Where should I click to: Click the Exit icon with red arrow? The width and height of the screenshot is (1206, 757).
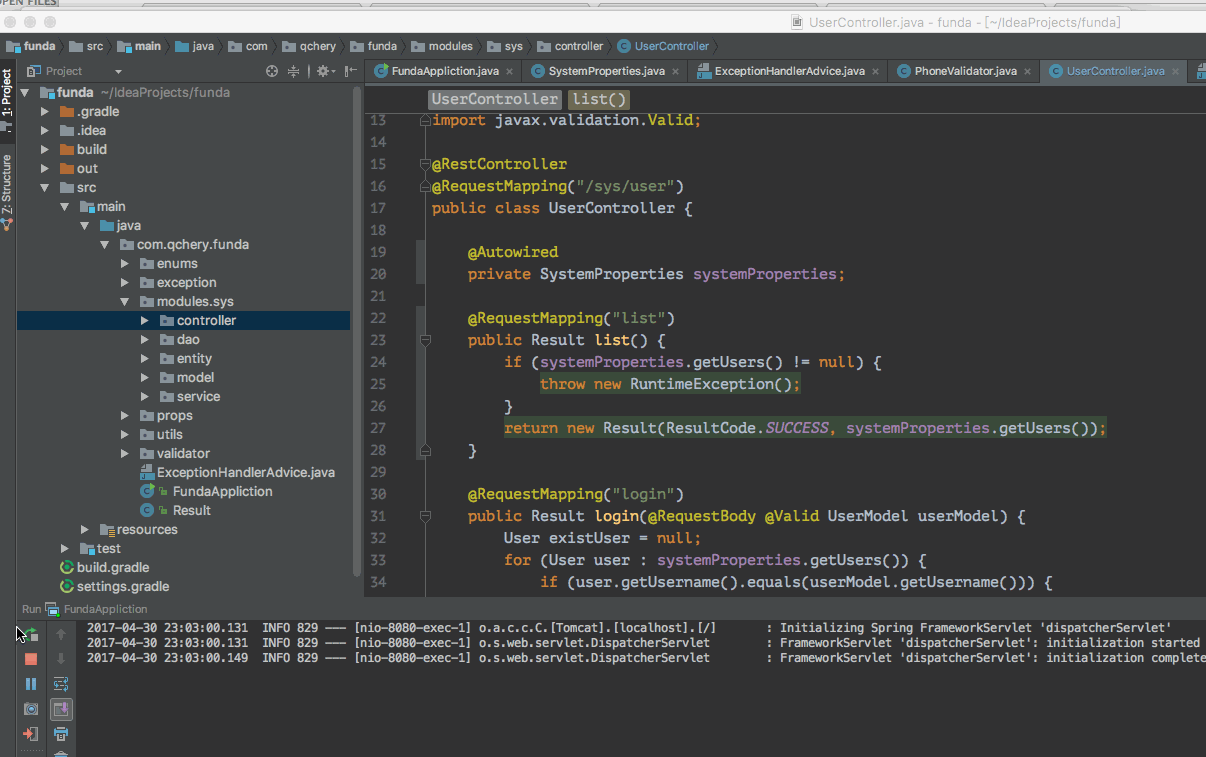(x=31, y=734)
